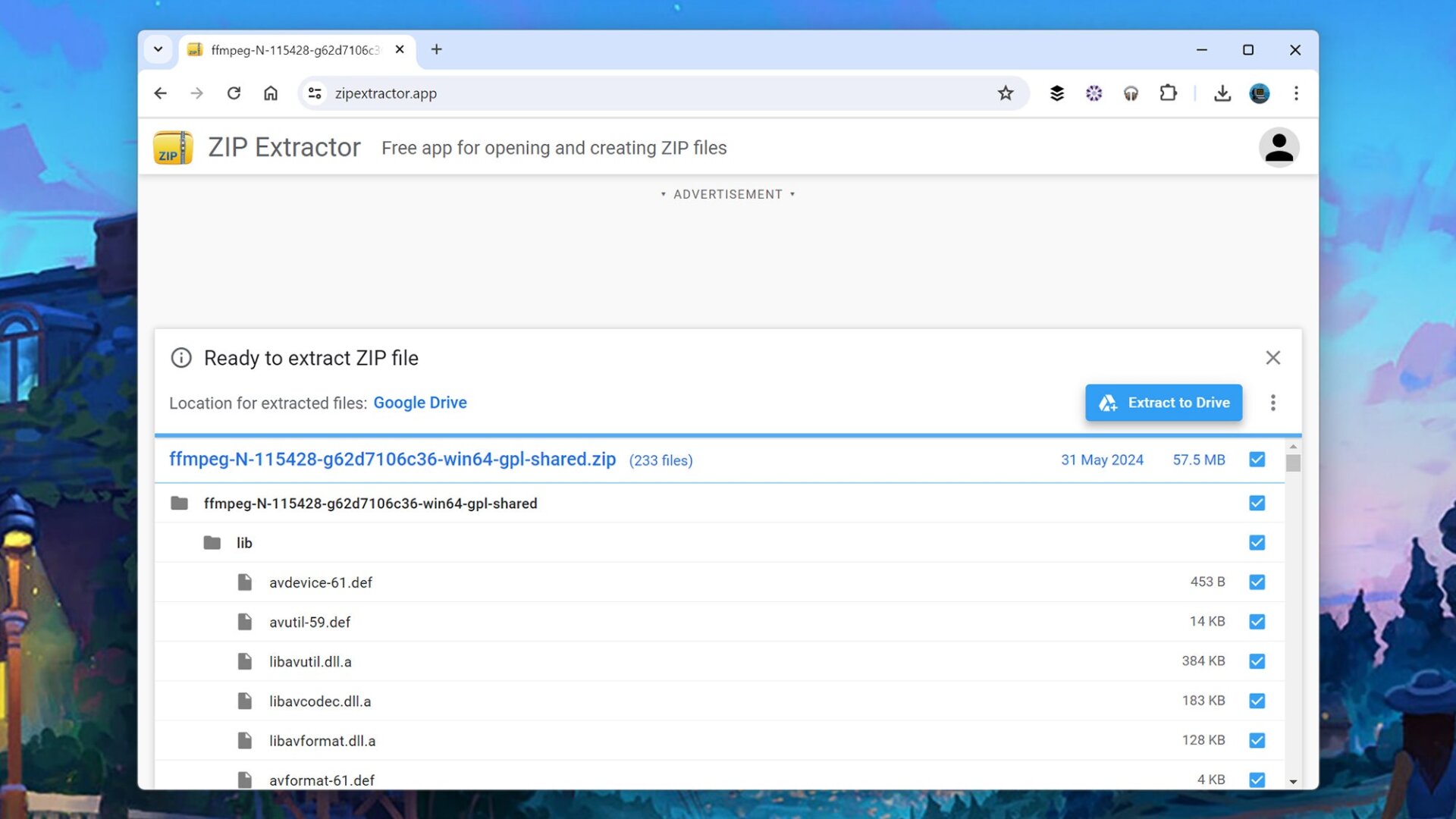The image size is (1456, 819).
Task: Open the Chrome downloads icon
Action: click(x=1222, y=93)
